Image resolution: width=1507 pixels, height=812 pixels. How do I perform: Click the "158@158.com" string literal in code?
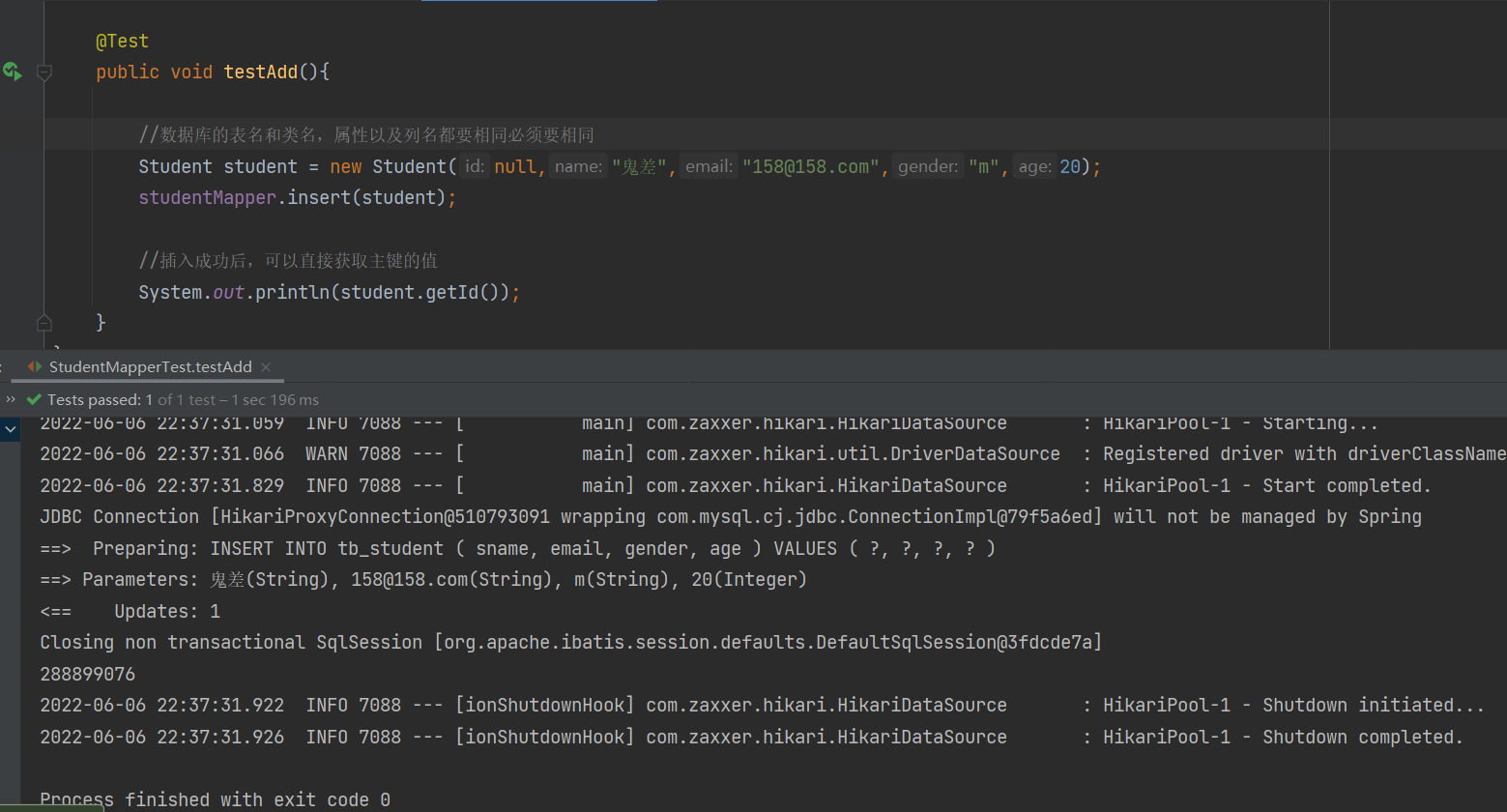(811, 166)
